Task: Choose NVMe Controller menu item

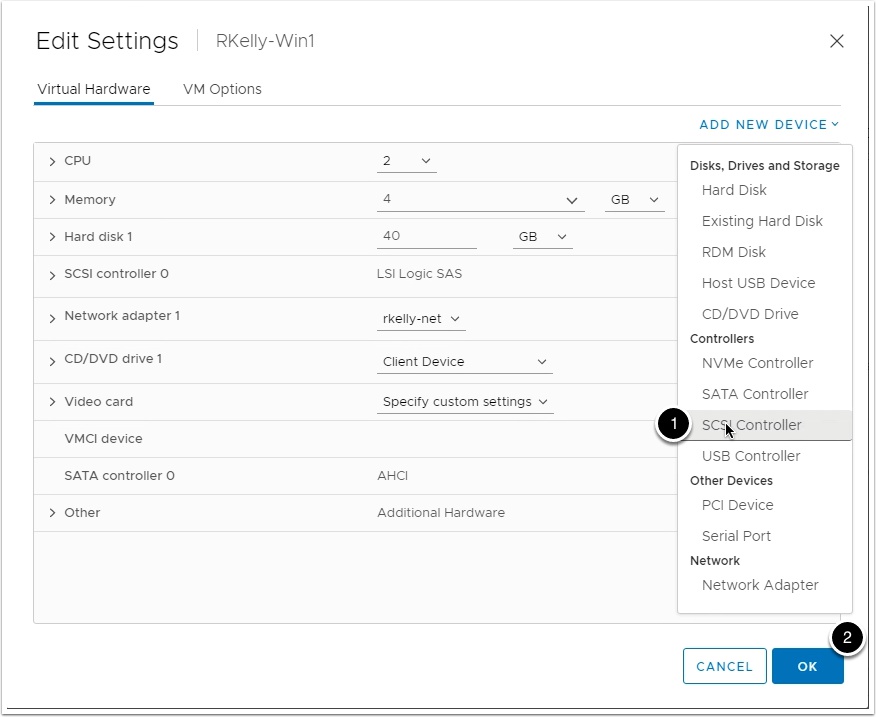Action: pos(757,363)
